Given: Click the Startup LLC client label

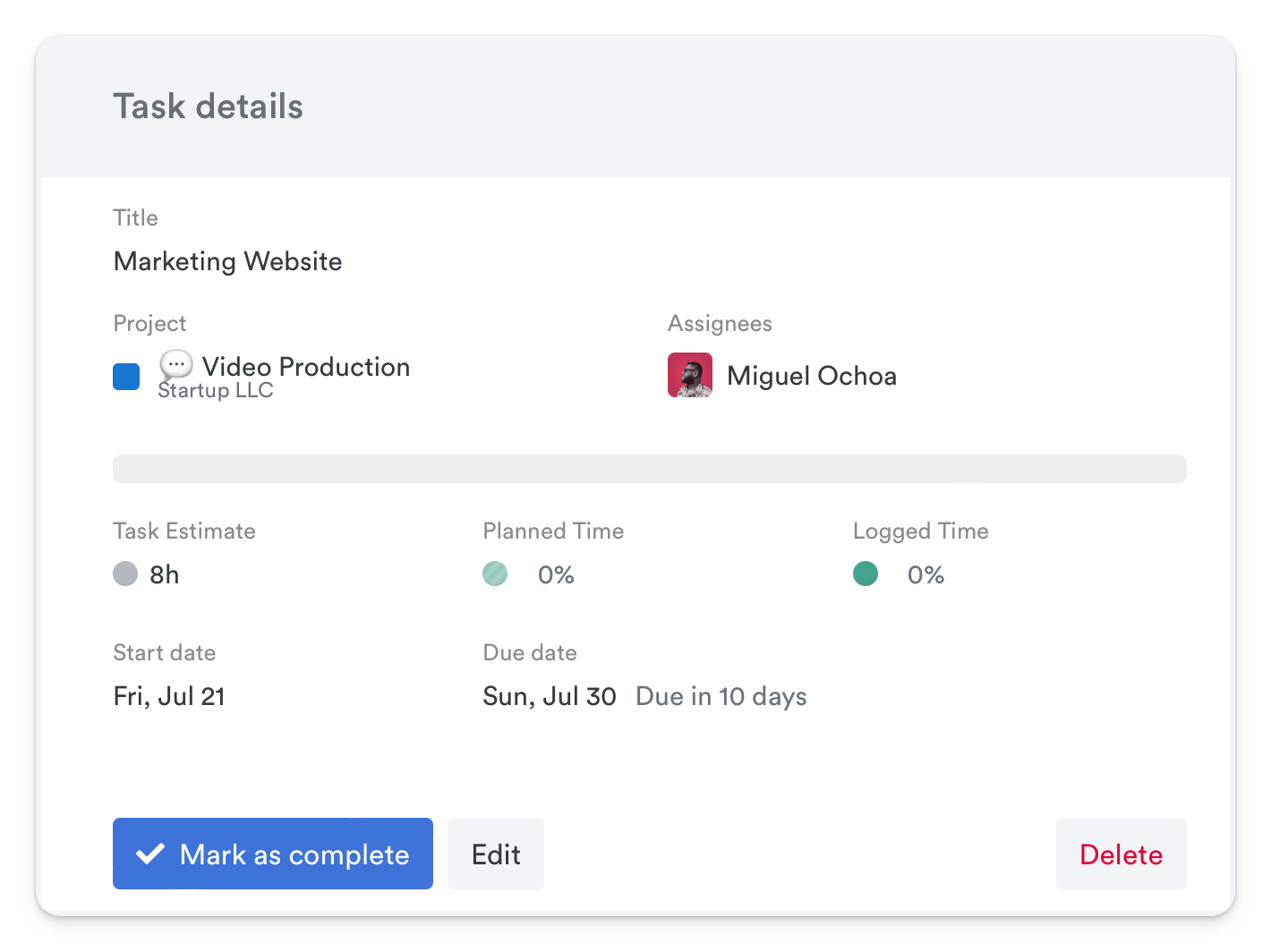Looking at the screenshot, I should 216,391.
